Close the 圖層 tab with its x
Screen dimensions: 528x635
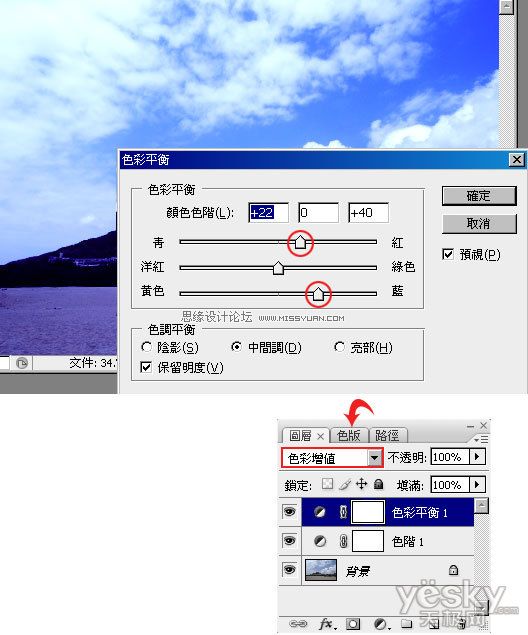(320, 436)
